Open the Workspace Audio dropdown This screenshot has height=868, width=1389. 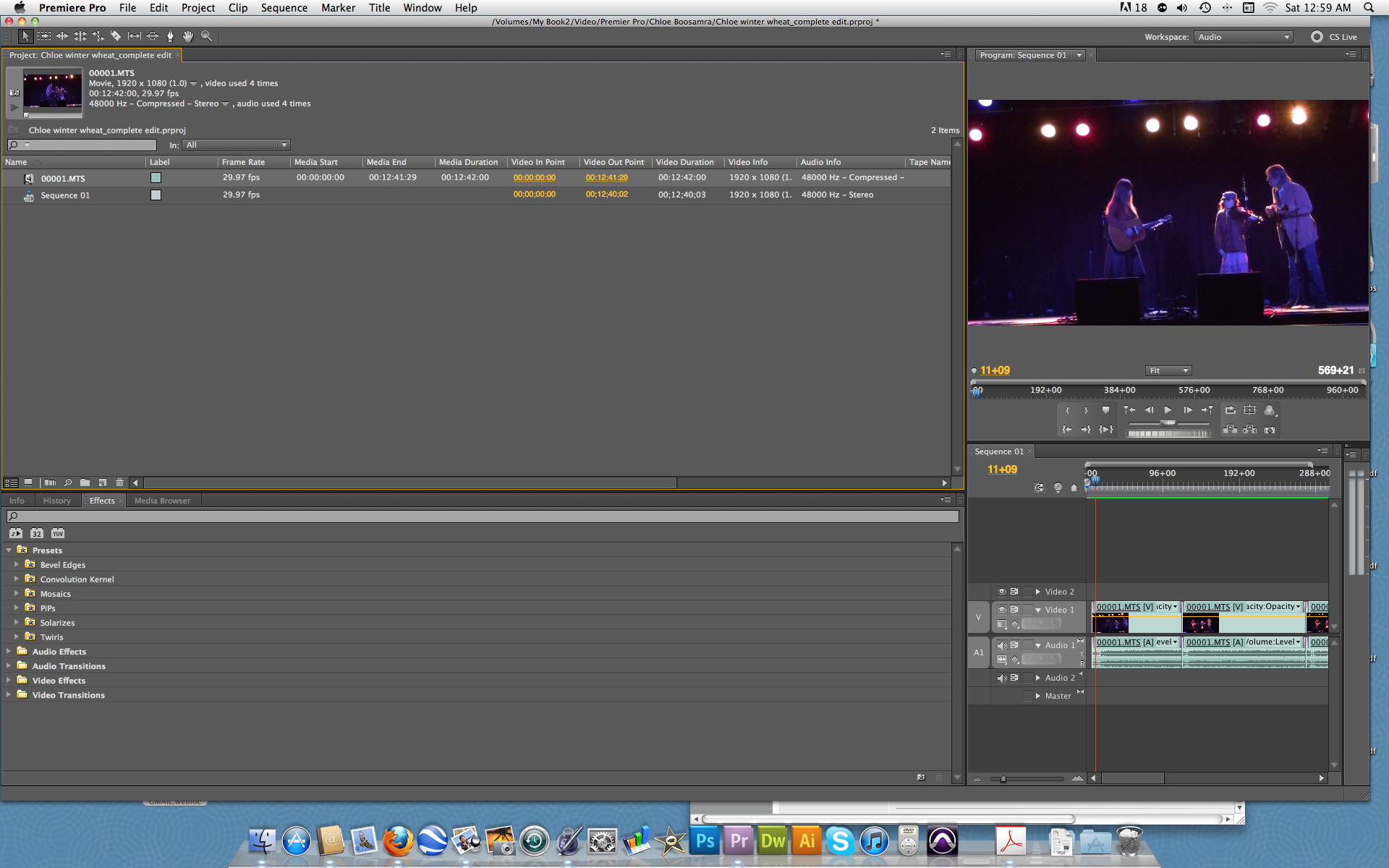(x=1243, y=37)
